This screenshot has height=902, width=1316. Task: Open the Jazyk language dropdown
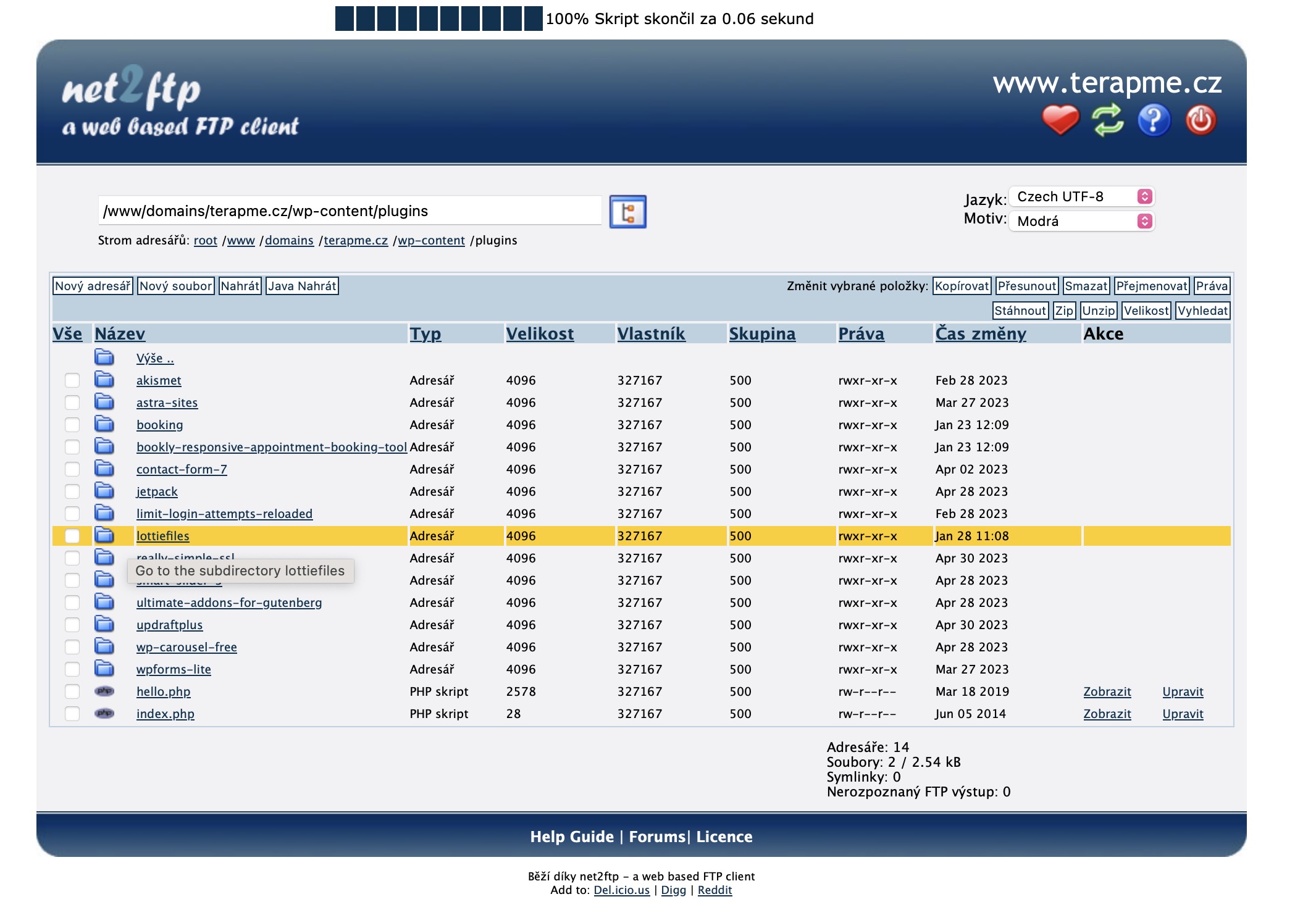point(1081,196)
